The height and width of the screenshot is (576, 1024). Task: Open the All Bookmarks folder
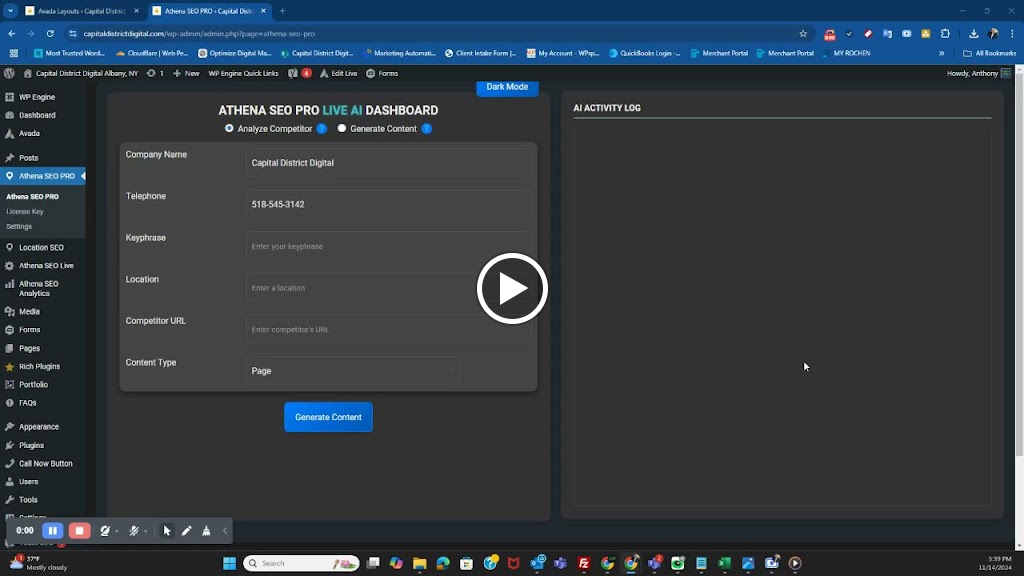(x=989, y=53)
